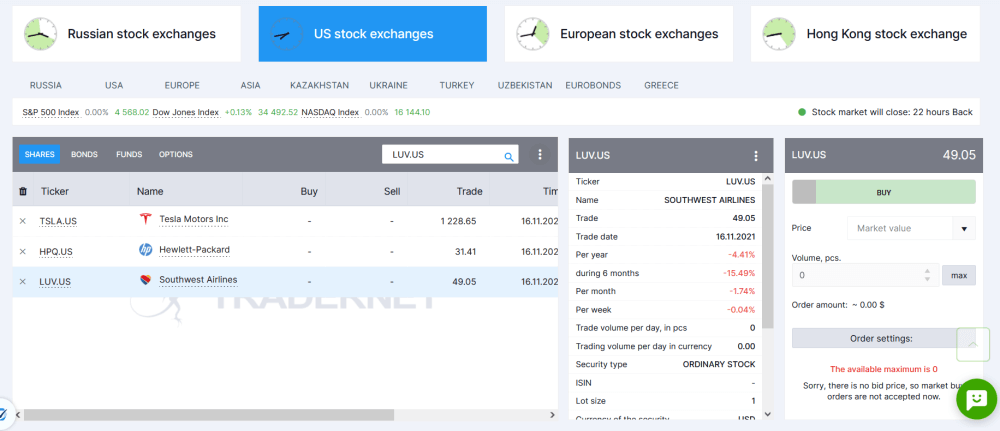Open the three-dot menu of LUV.US info panel
The height and width of the screenshot is (431, 1000).
pyautogui.click(x=756, y=156)
